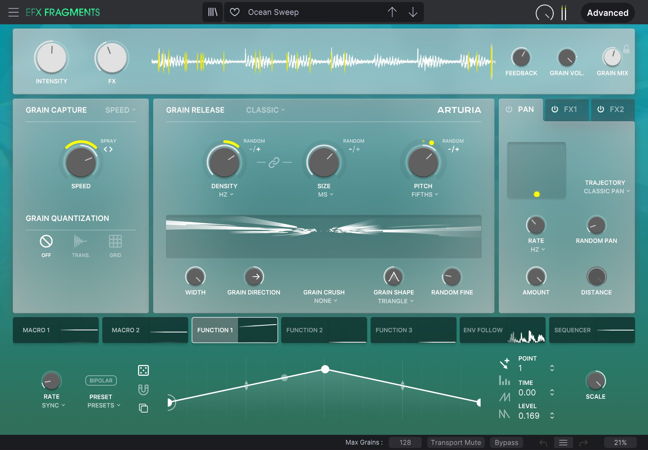Image resolution: width=648 pixels, height=450 pixels.
Task: Click the dice randomize icon for Function 1
Action: click(144, 370)
